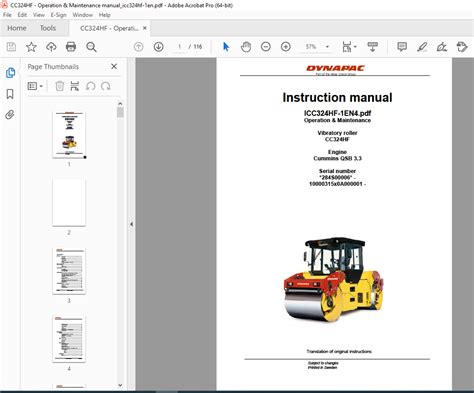
Task: Select the CC324HF document tab
Action: (x=109, y=28)
